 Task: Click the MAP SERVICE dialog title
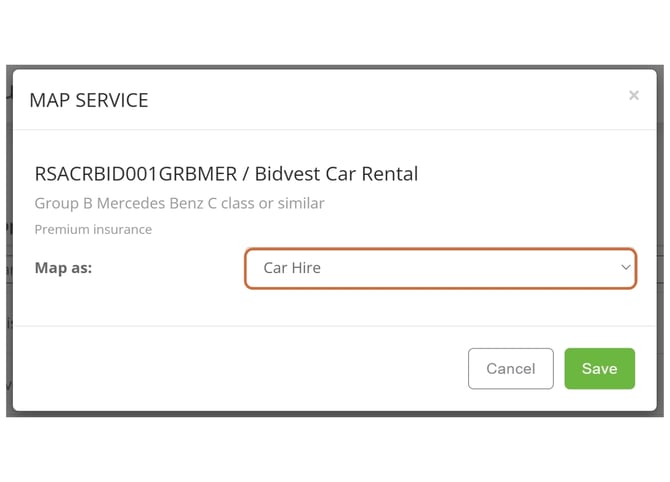pyautogui.click(x=89, y=100)
